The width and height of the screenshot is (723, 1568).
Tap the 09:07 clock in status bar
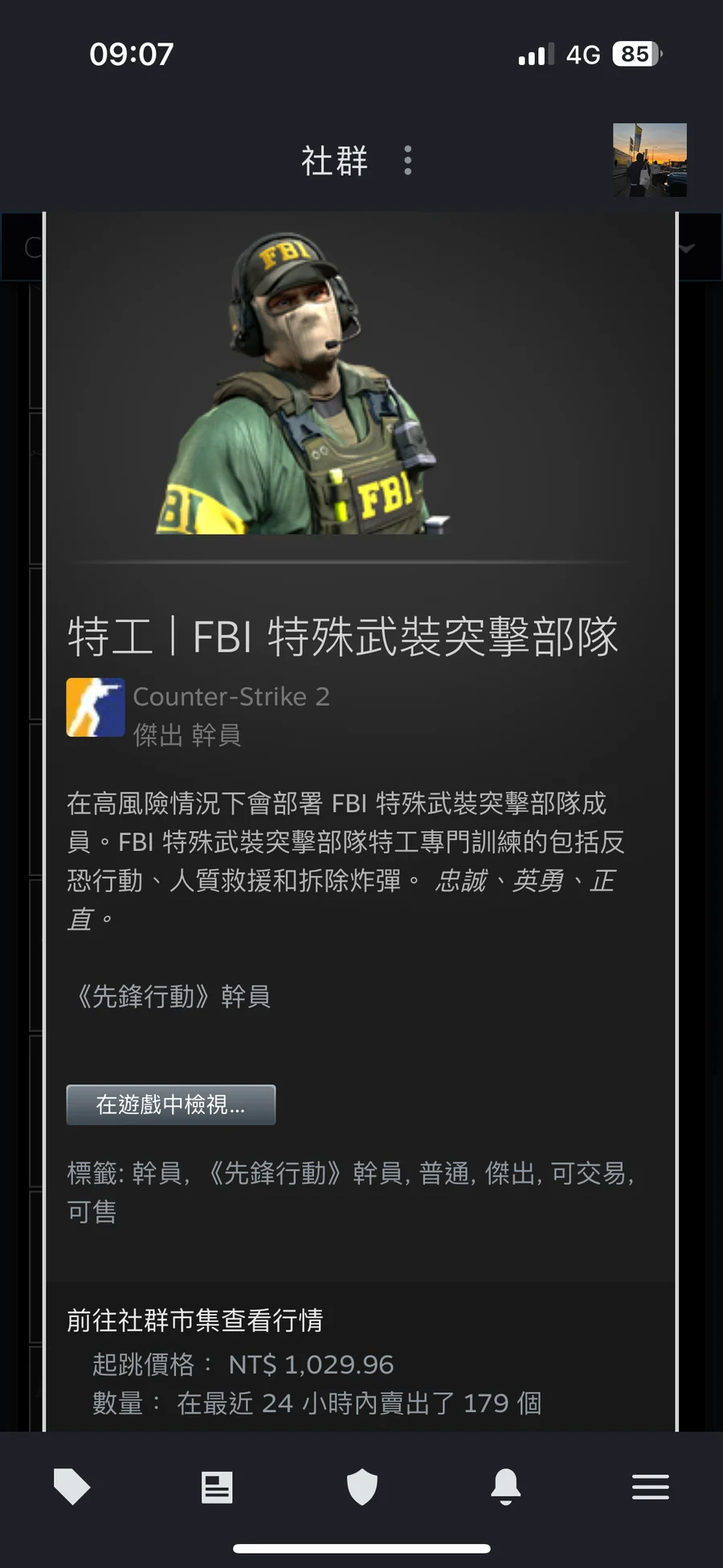click(x=132, y=54)
